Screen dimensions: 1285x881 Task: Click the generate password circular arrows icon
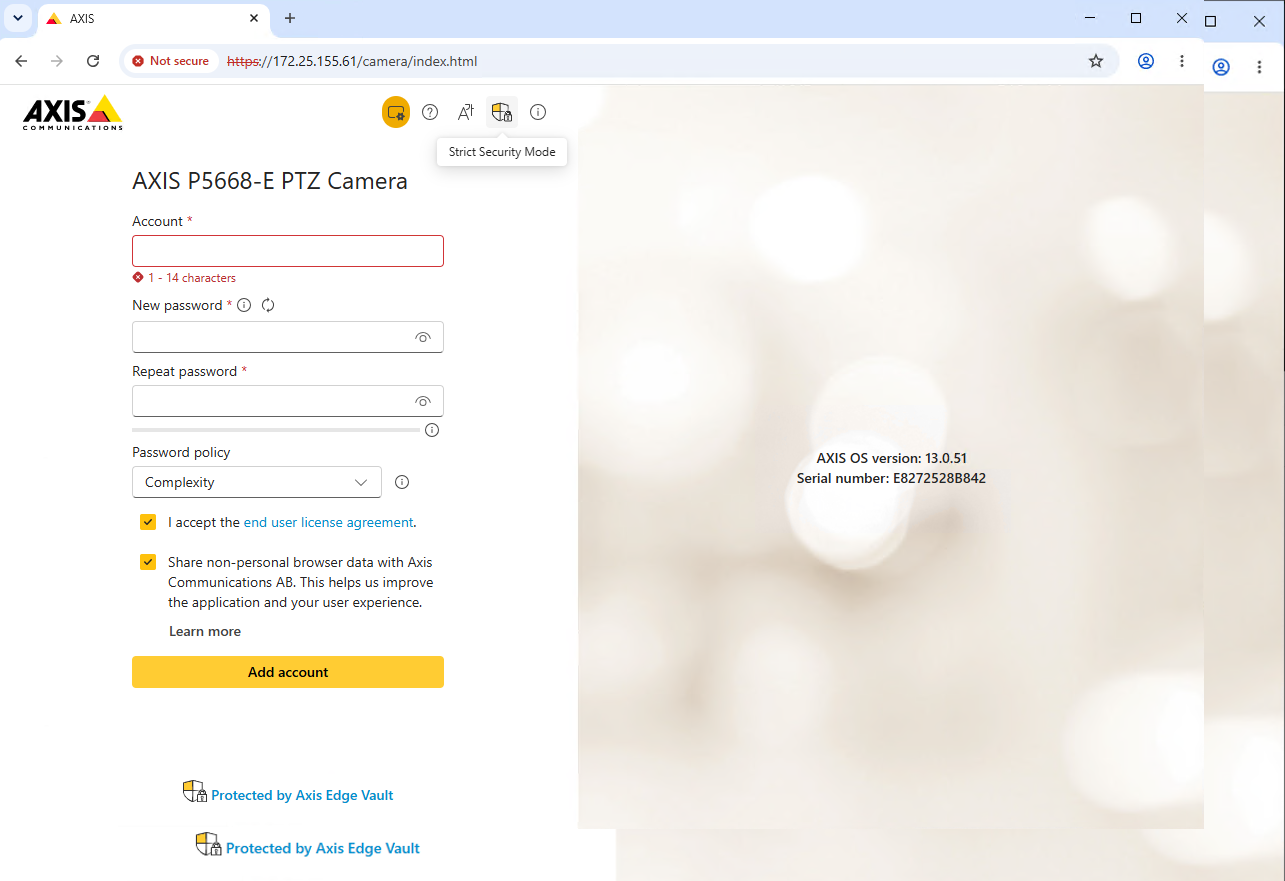tap(268, 305)
